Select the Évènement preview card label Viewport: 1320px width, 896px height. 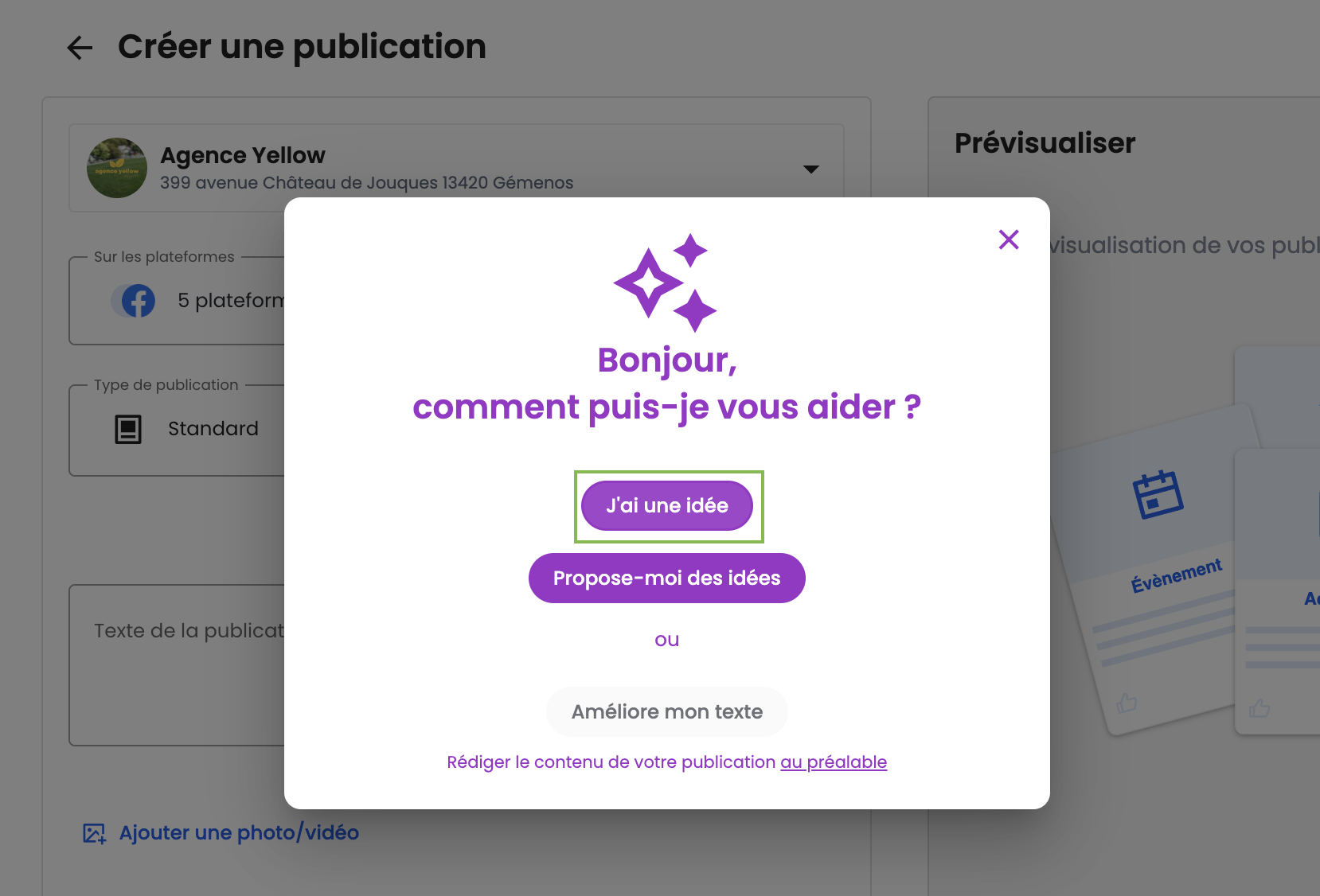(1176, 575)
